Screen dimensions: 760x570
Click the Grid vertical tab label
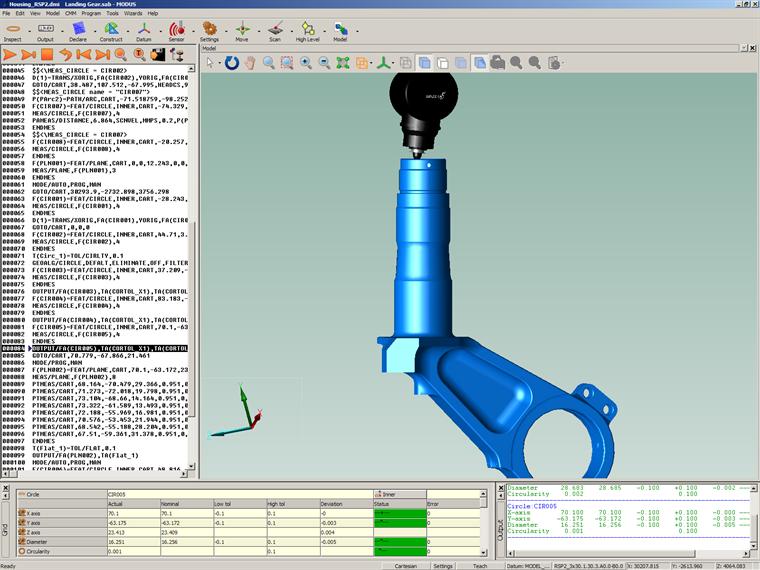[x=5, y=530]
